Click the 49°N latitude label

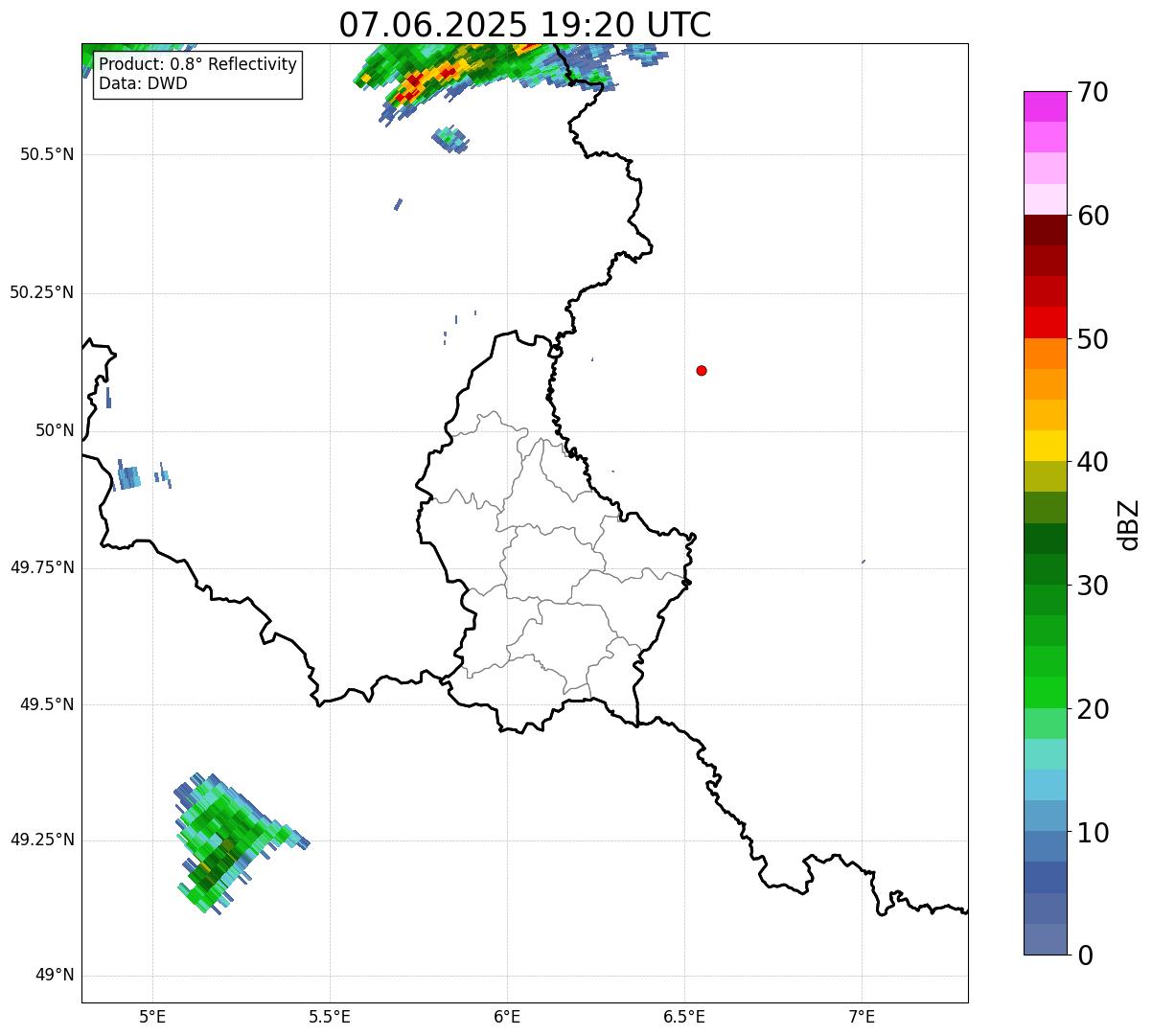tap(55, 976)
